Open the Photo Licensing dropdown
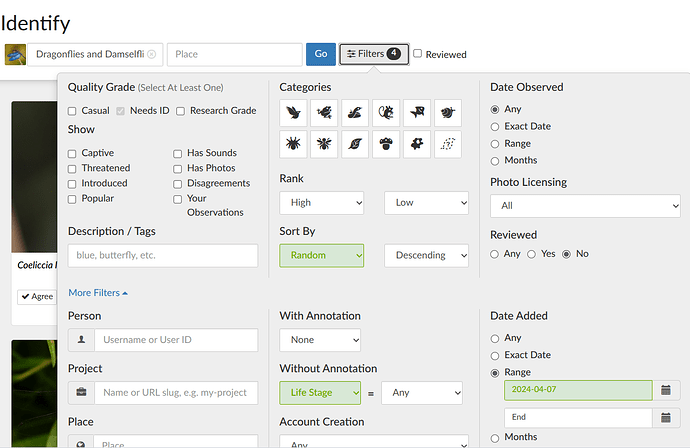Viewport: 690px width, 448px height. point(585,205)
